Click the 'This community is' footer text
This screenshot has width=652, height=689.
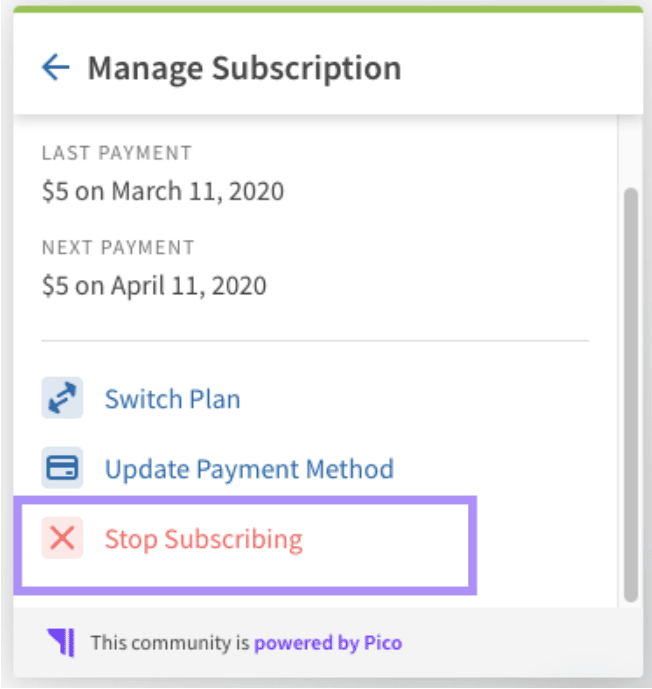170,643
